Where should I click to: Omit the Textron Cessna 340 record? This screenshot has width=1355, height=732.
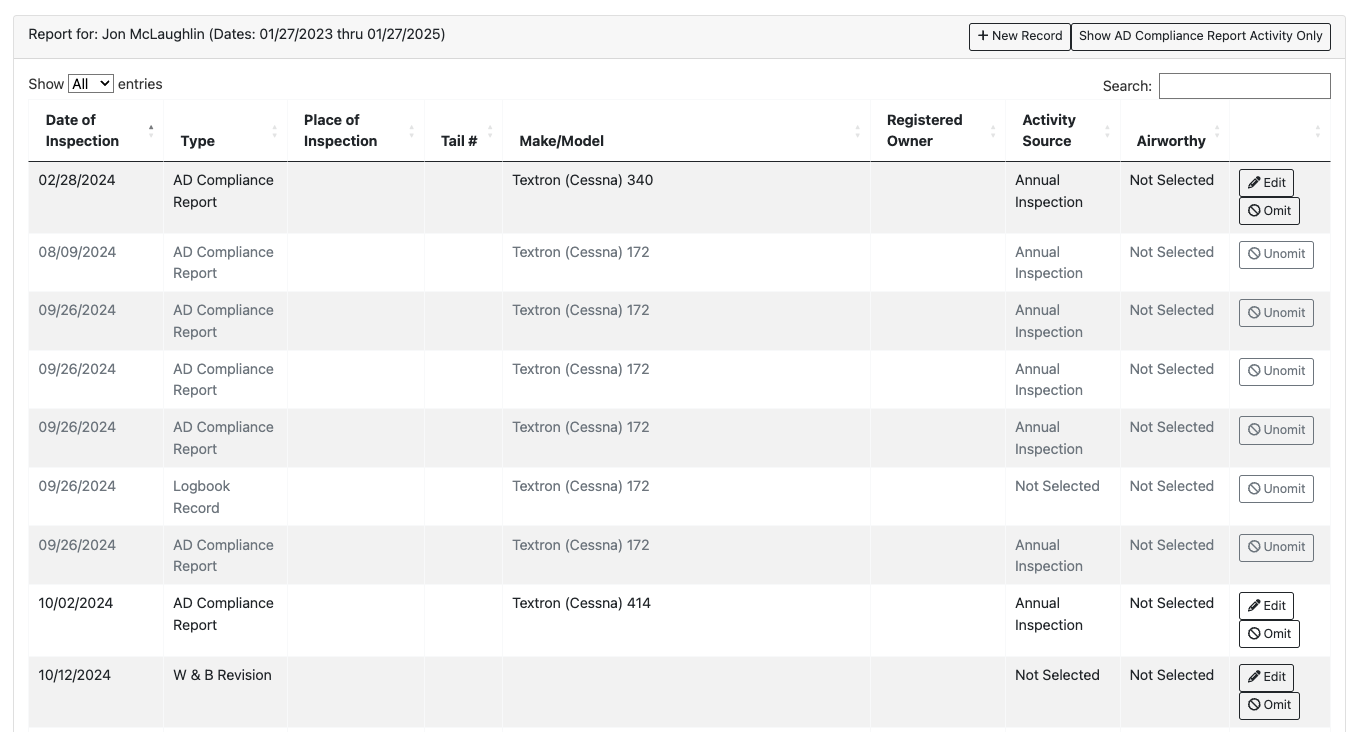(x=1268, y=211)
